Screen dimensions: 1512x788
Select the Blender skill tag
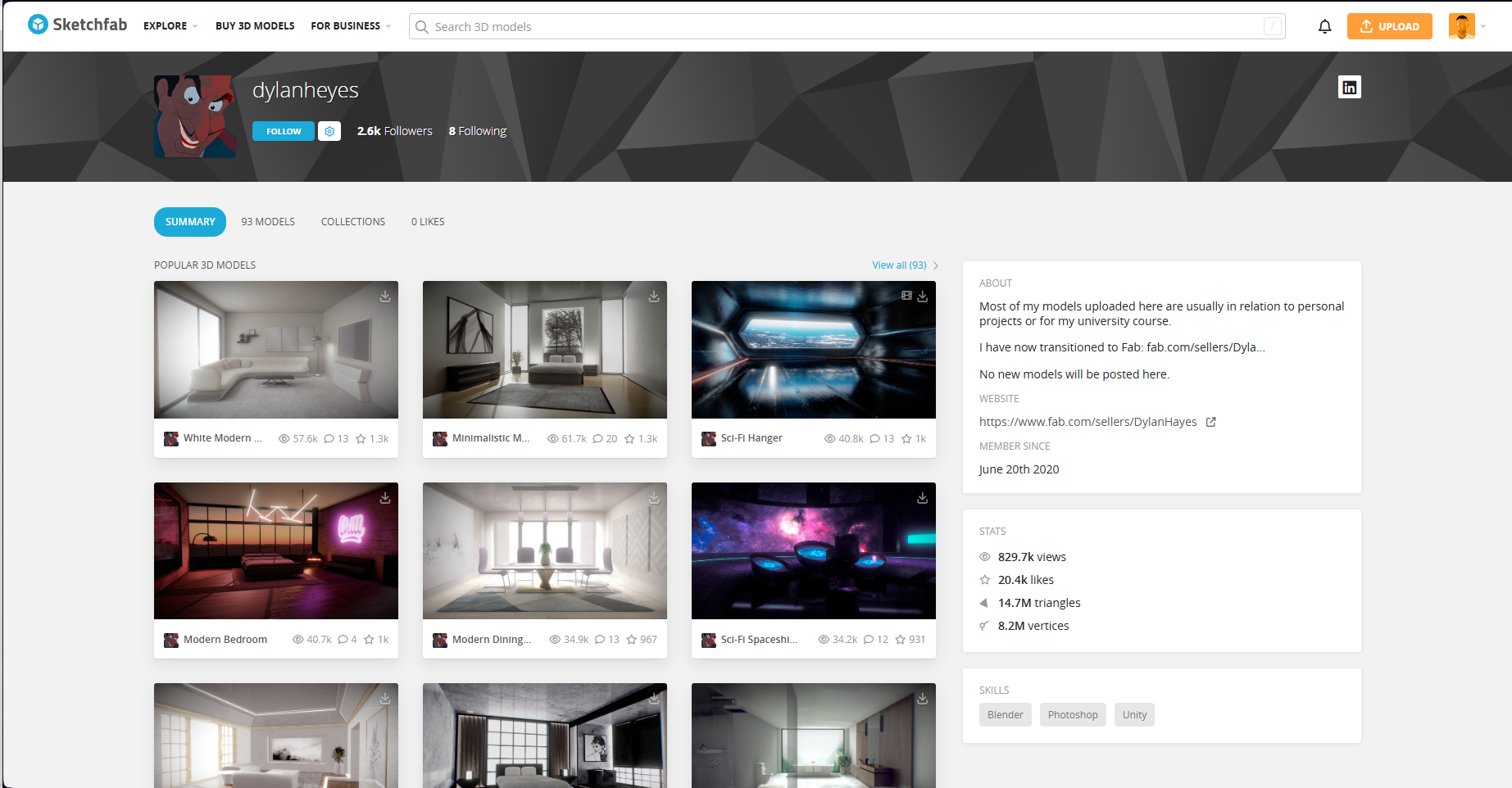click(1005, 715)
